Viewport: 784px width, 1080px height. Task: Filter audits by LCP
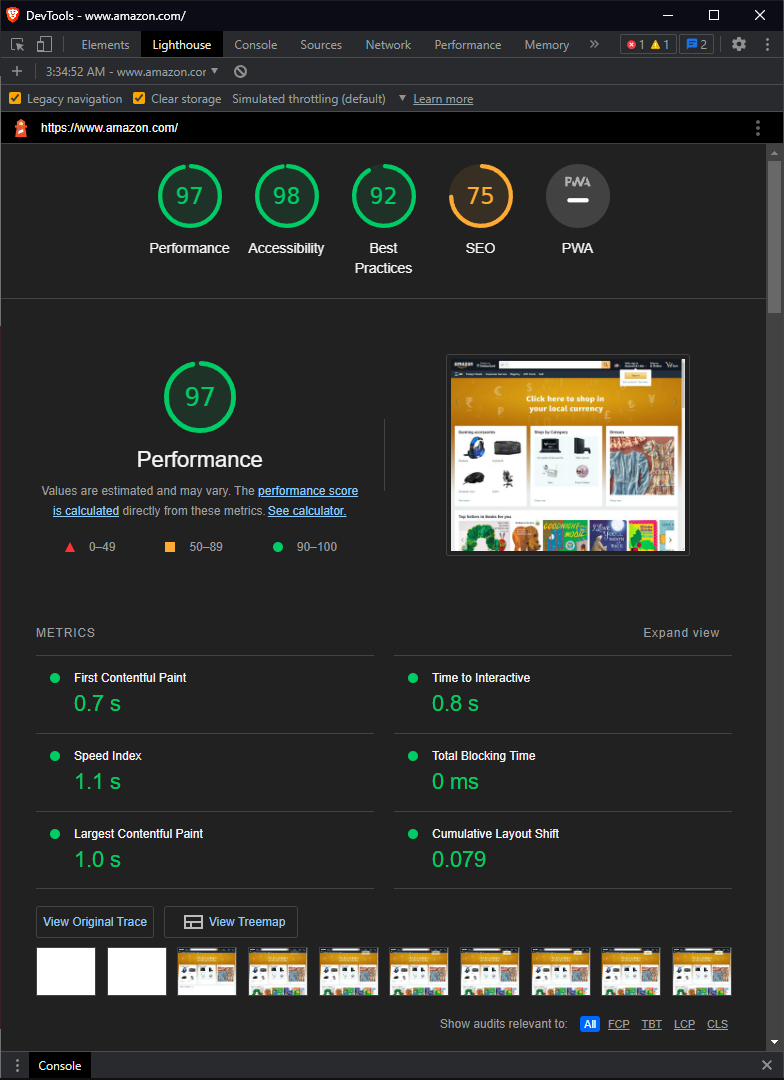[x=684, y=1024]
